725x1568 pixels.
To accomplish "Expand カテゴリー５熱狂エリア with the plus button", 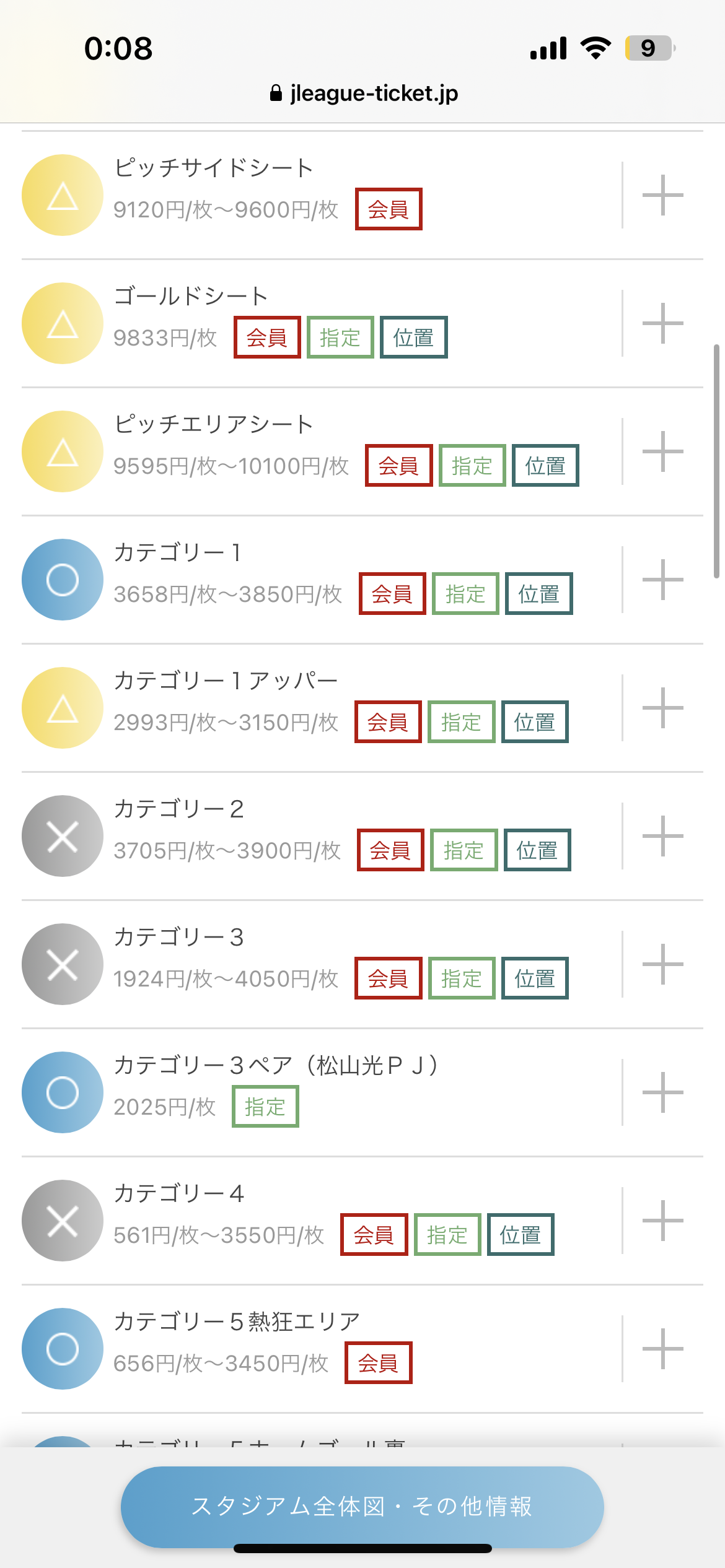I will pyautogui.click(x=662, y=1349).
